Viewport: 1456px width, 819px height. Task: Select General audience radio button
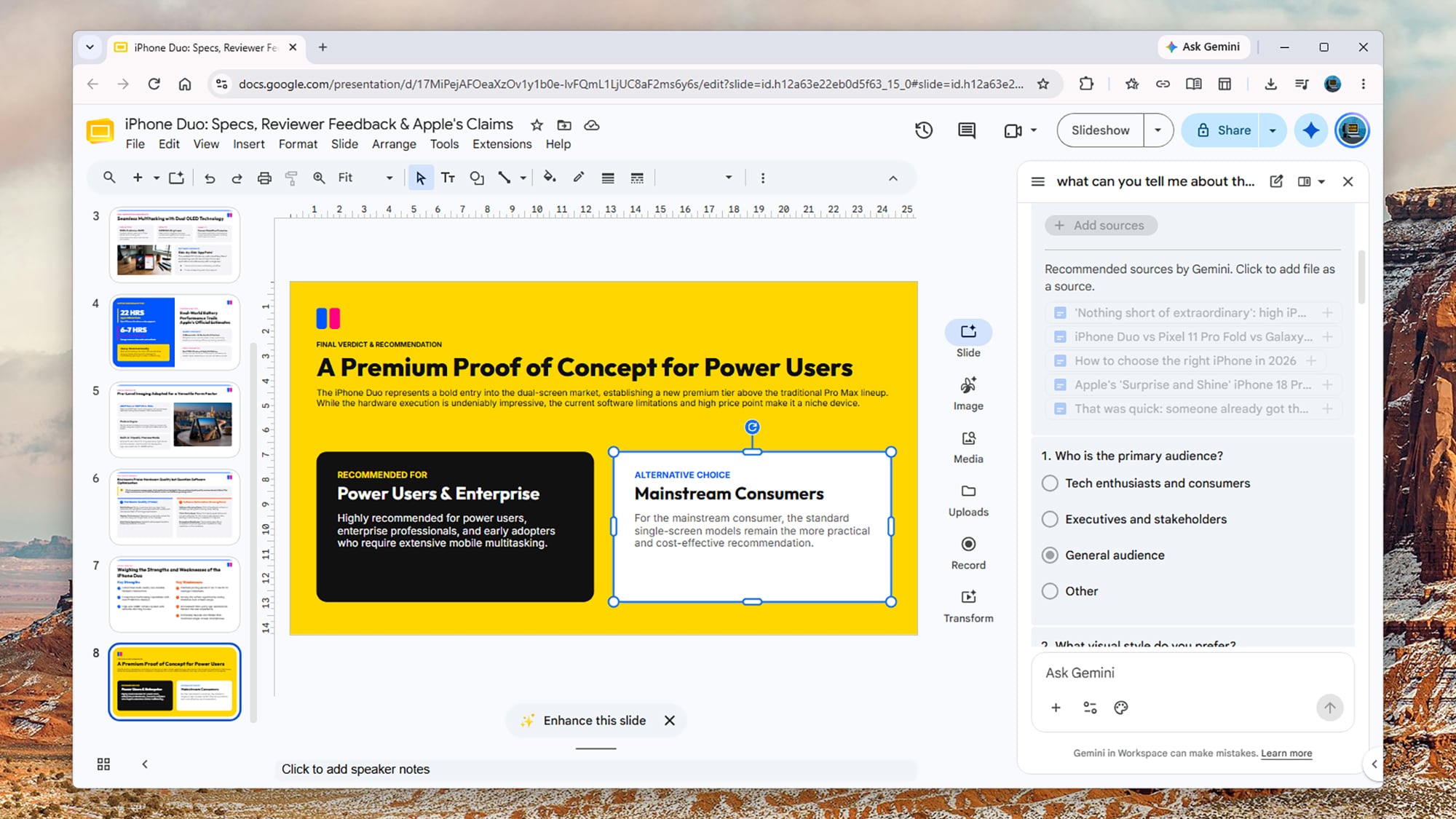pos(1050,555)
